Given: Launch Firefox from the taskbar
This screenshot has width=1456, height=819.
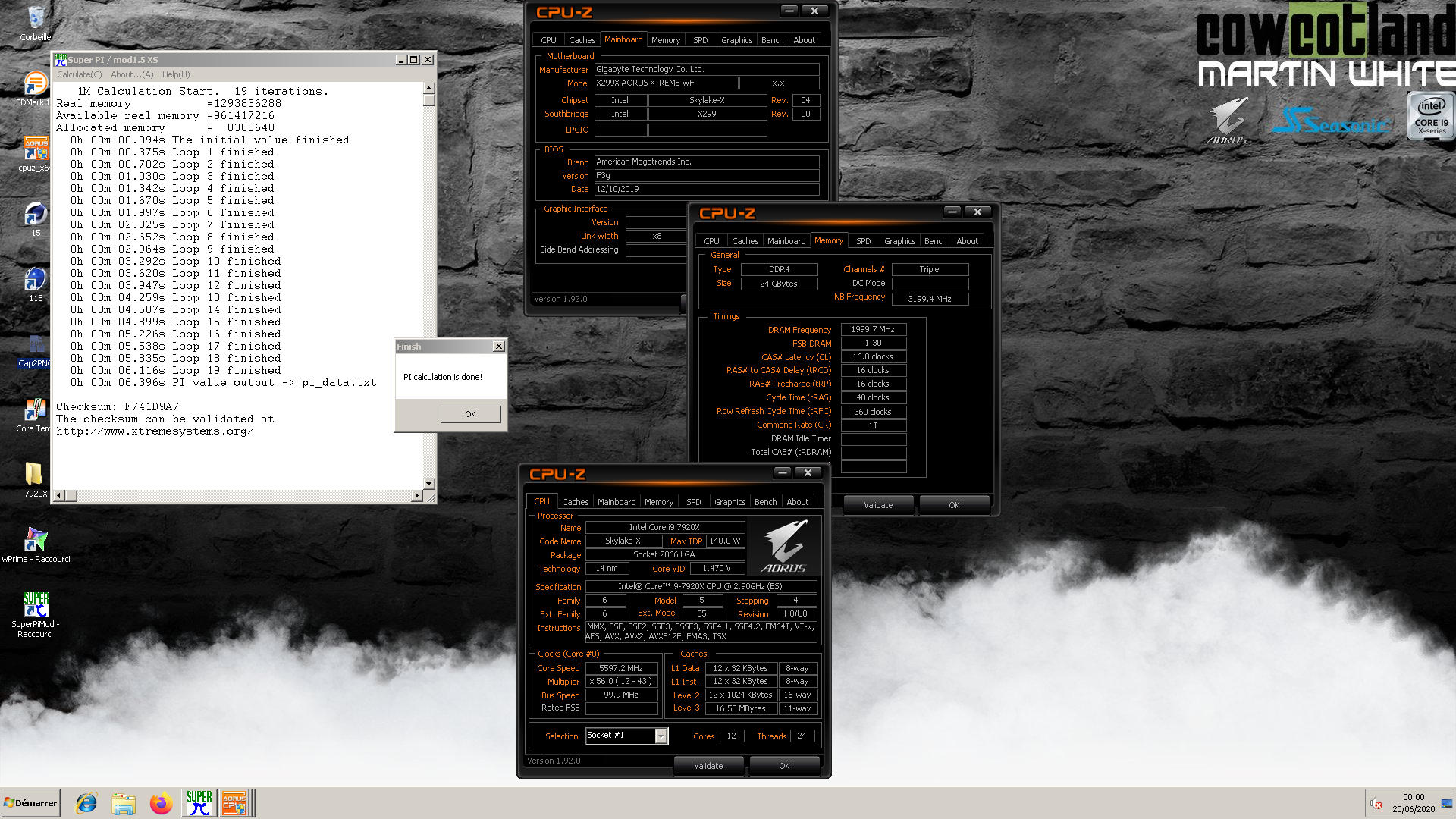Looking at the screenshot, I should pos(161,803).
